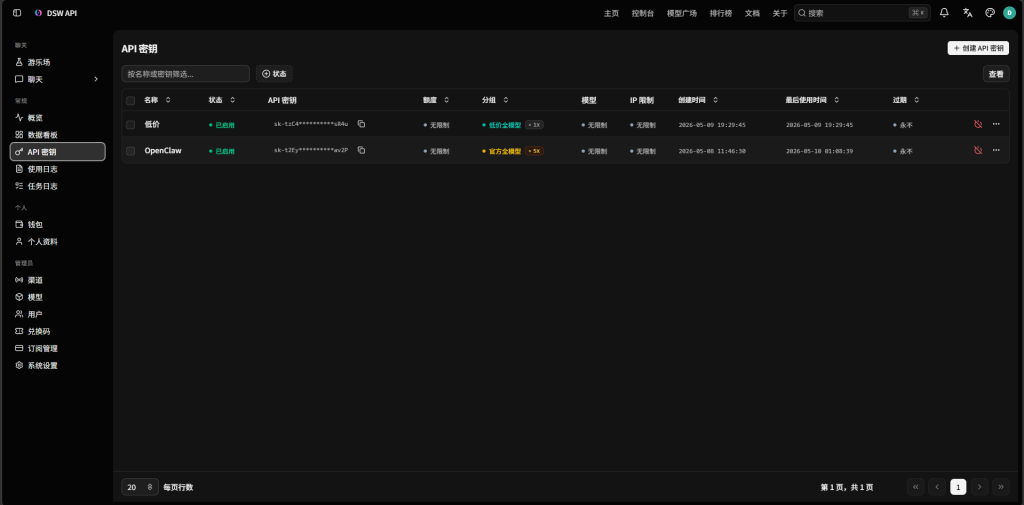Click the 低价 key name
This screenshot has width=1024, height=505.
click(x=152, y=124)
